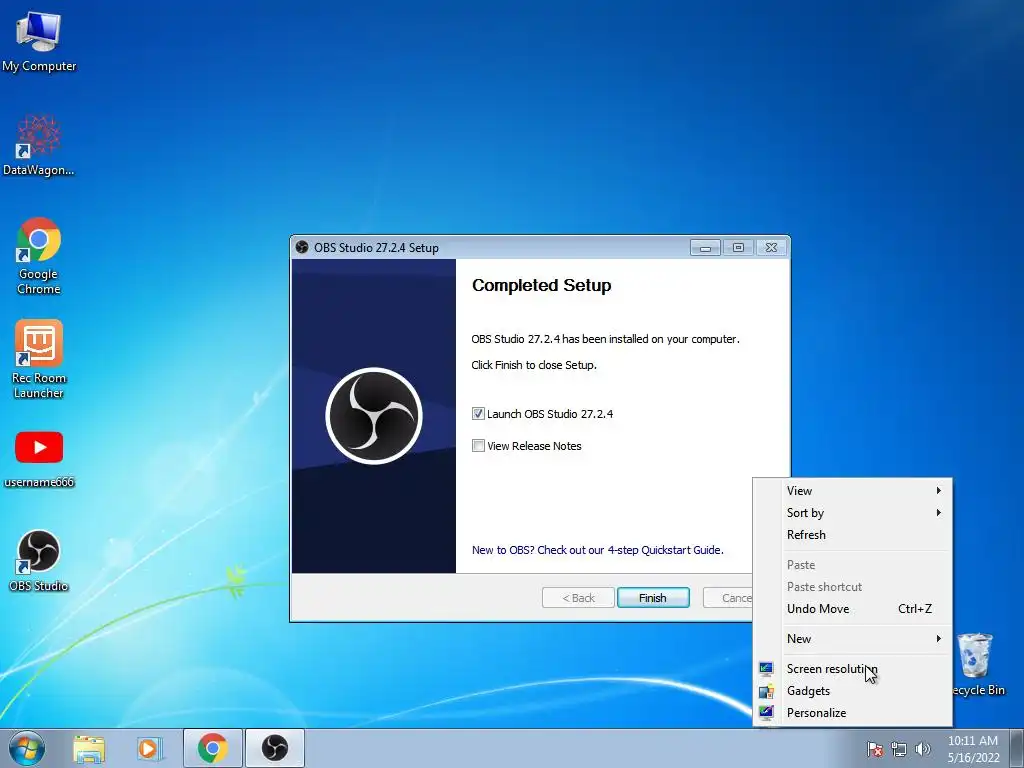1024x768 pixels.
Task: Click the disabled Paste entry
Action: click(x=852, y=565)
